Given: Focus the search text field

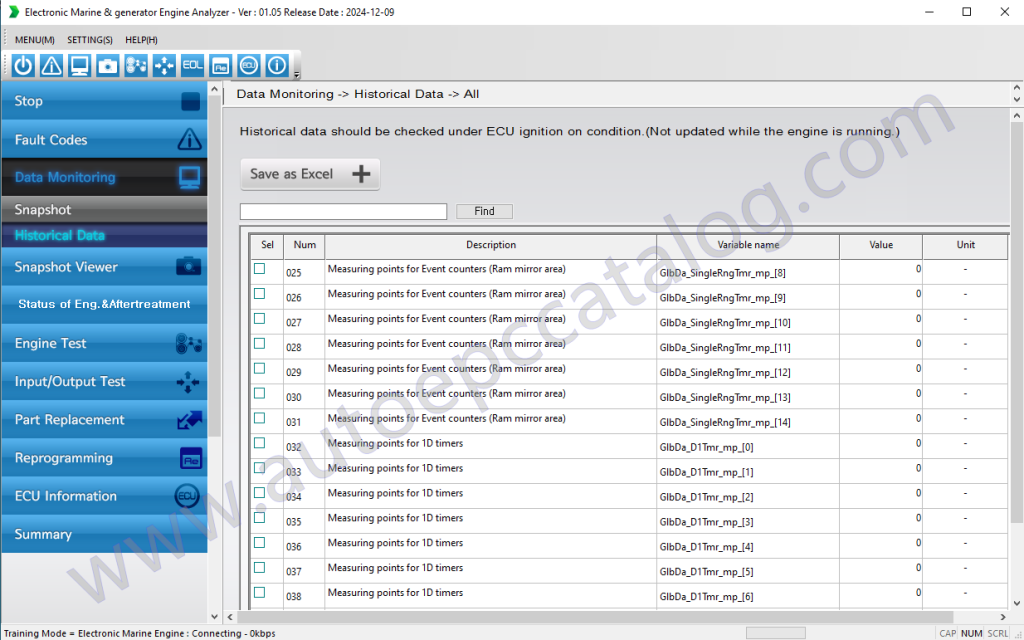Looking at the screenshot, I should (344, 211).
